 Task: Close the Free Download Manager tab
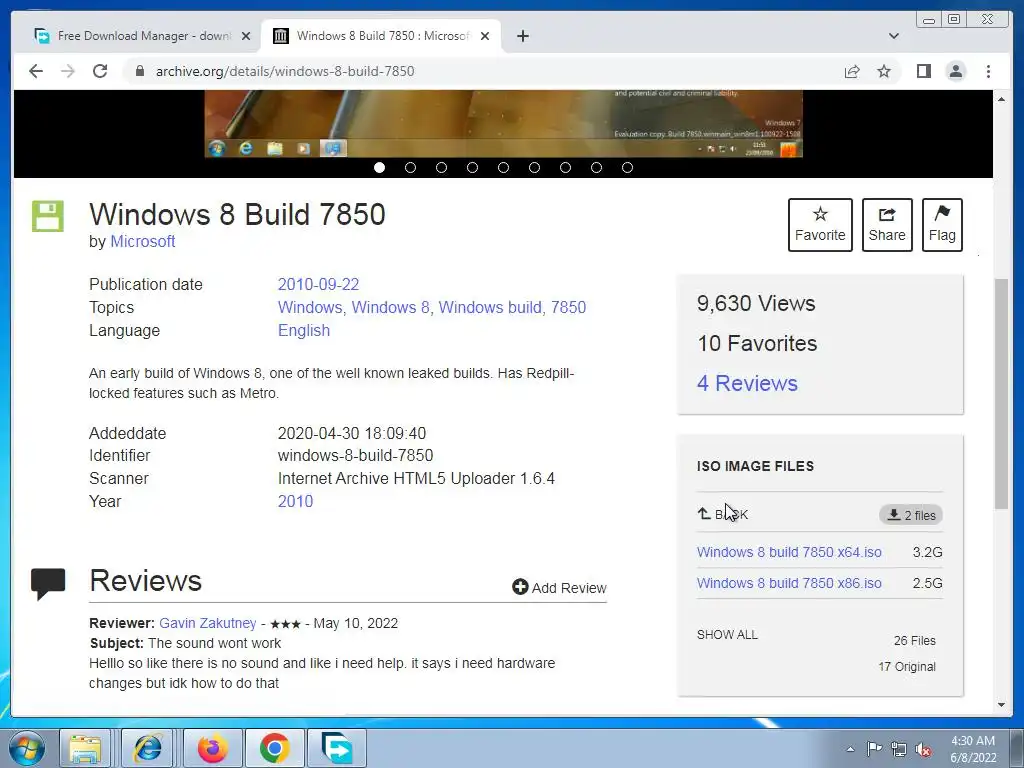(x=246, y=36)
